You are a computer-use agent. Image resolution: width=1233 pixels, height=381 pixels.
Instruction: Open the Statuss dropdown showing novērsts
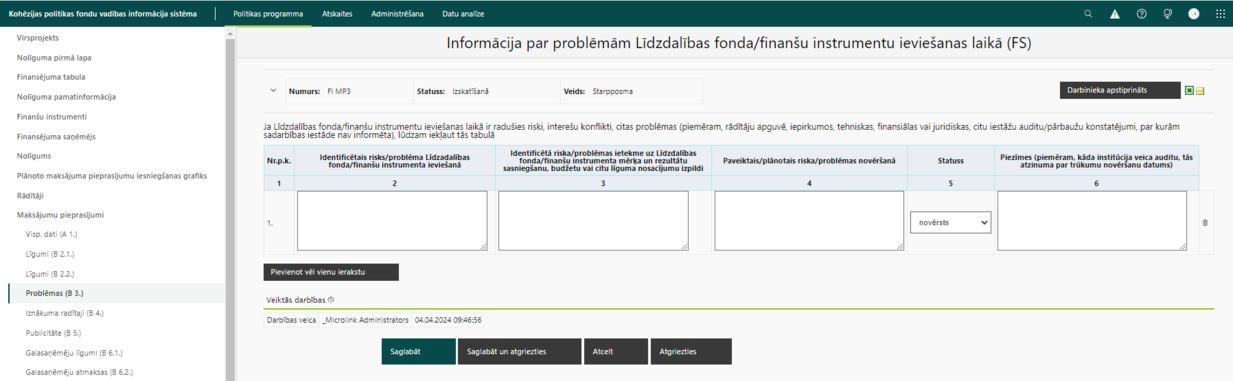[x=950, y=222]
